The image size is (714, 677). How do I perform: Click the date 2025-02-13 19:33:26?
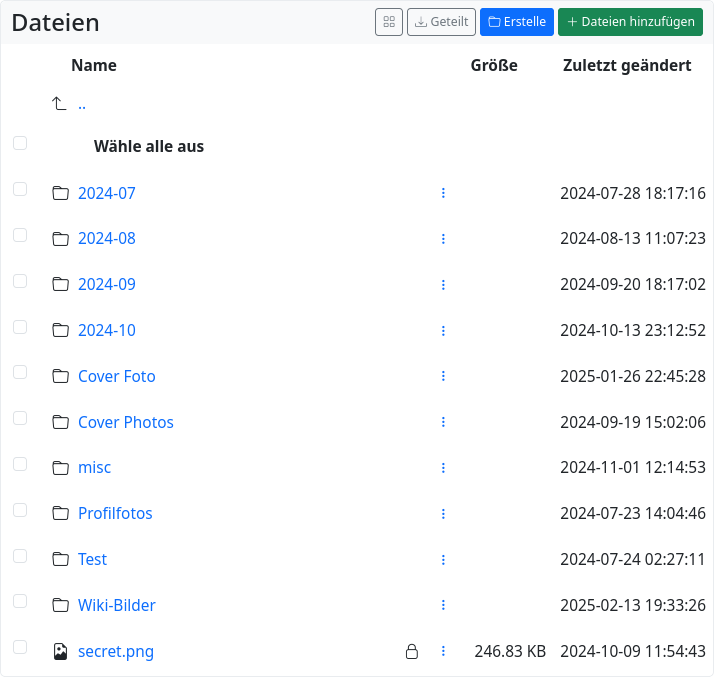(632, 605)
